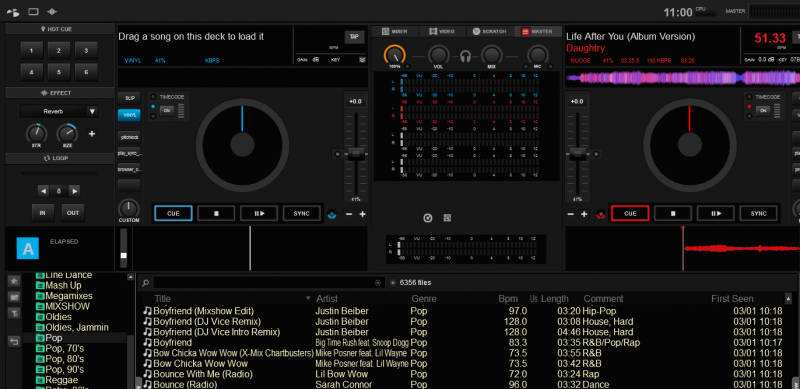Click the right deck colored song waveform overview

click(683, 78)
